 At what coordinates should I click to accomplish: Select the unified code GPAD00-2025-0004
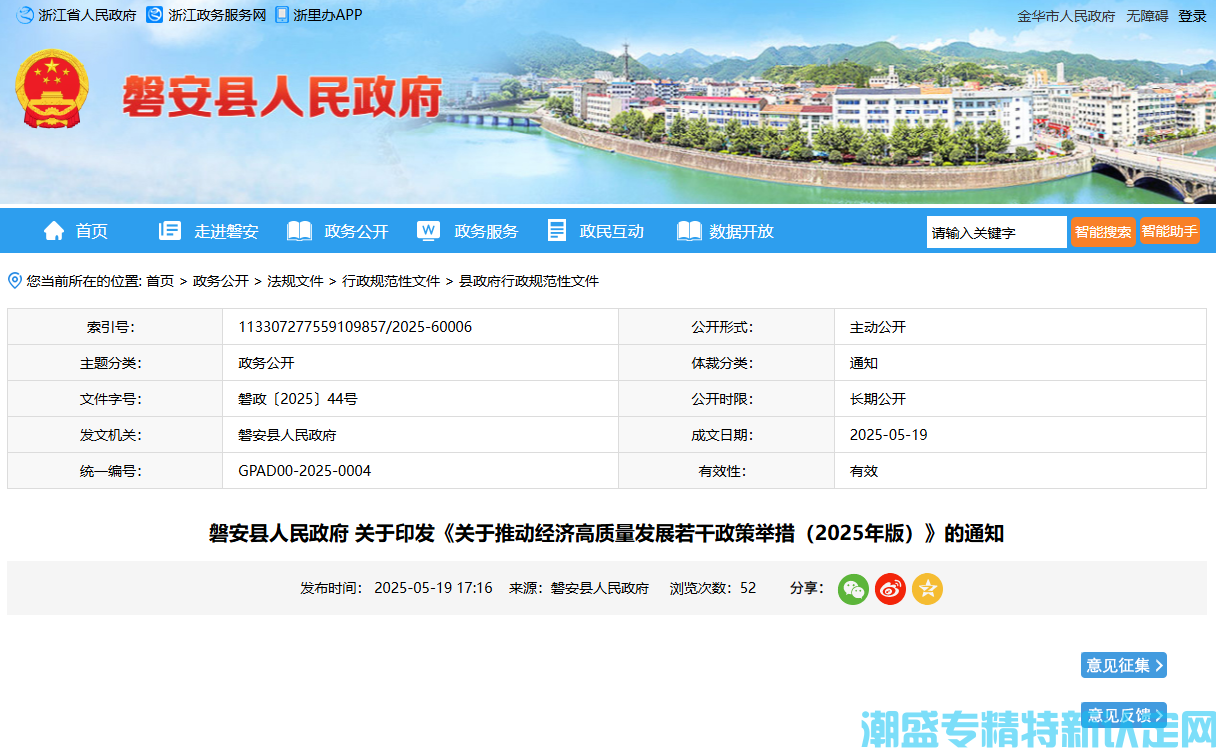coord(305,470)
